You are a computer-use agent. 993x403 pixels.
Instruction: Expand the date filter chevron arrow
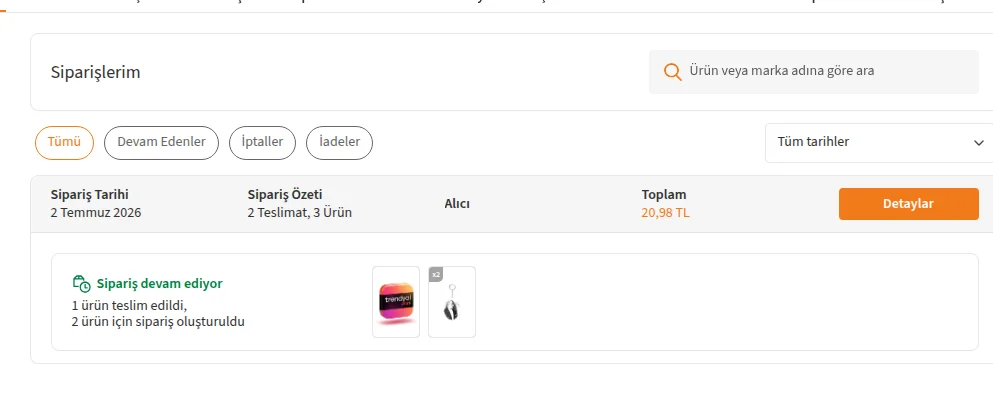coord(978,143)
